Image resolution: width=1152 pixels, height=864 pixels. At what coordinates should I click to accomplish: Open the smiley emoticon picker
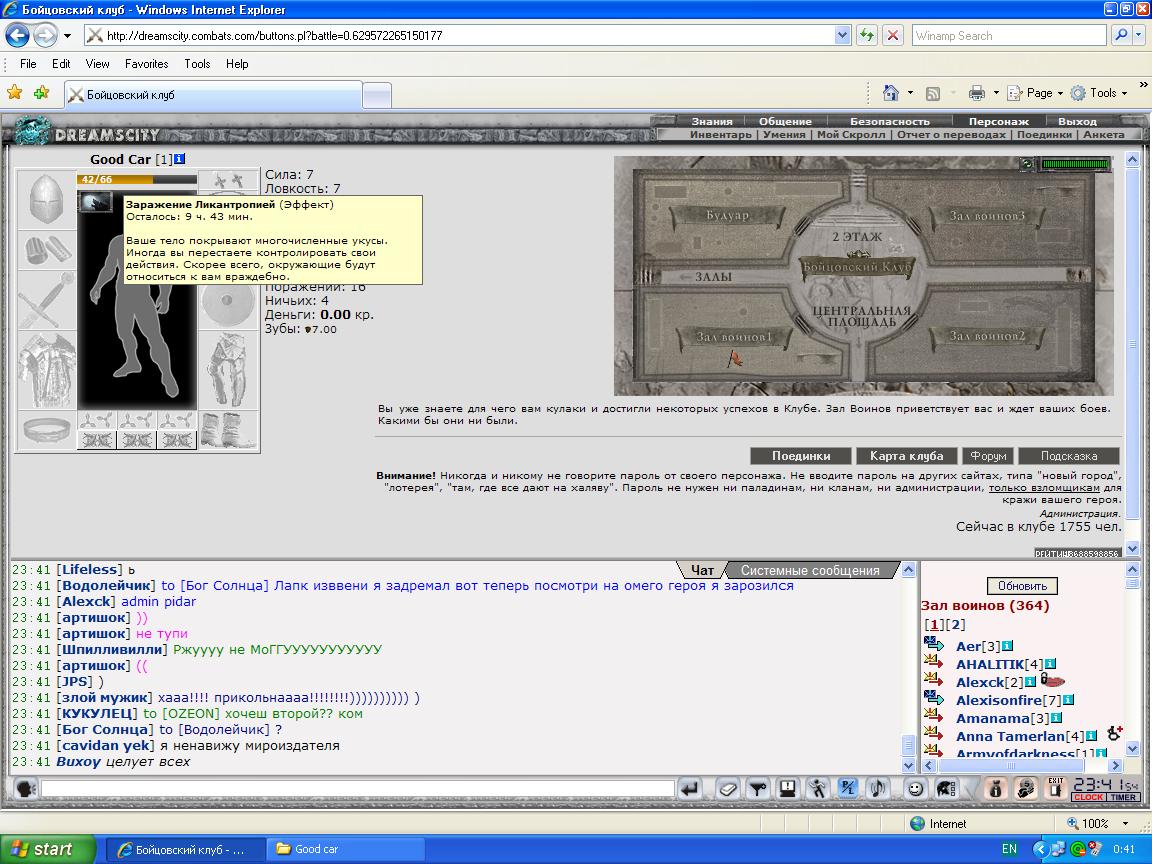(x=915, y=789)
